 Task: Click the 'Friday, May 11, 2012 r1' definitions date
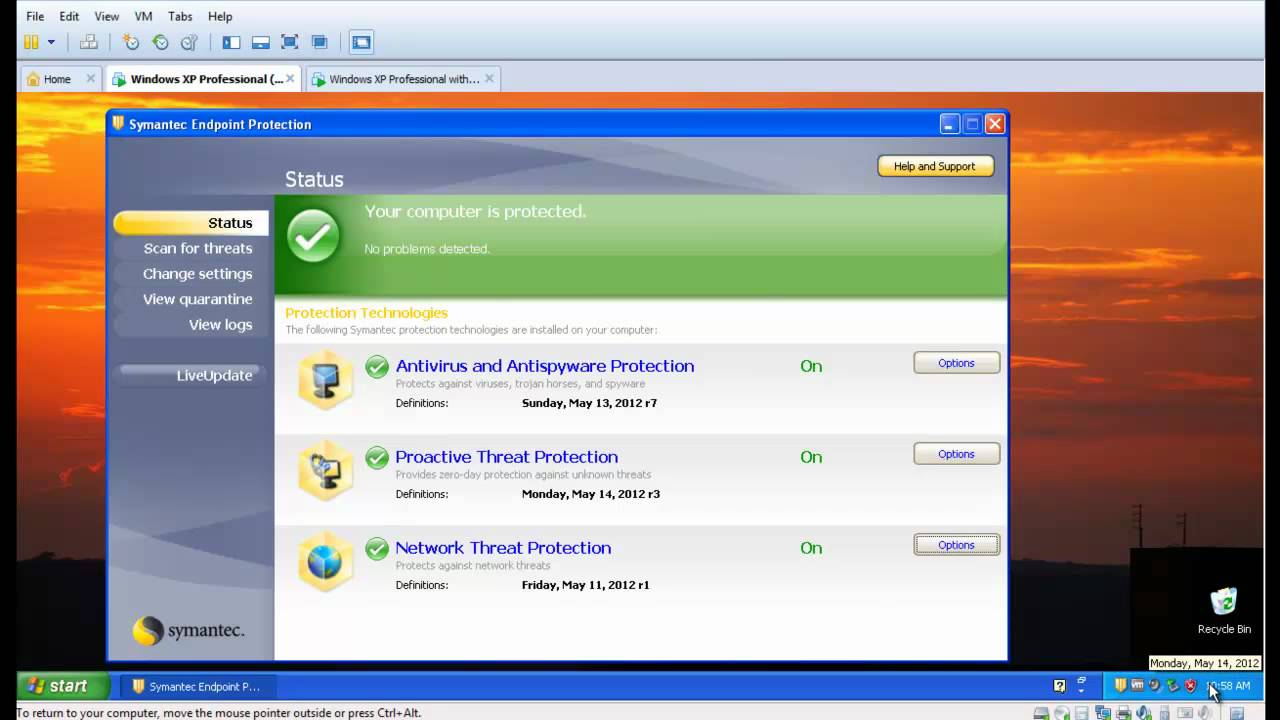click(585, 585)
